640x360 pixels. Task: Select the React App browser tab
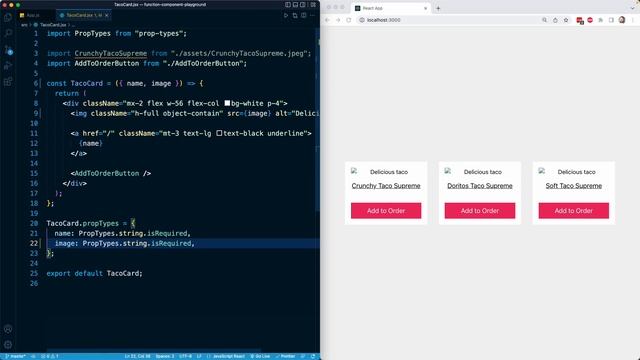click(x=391, y=8)
